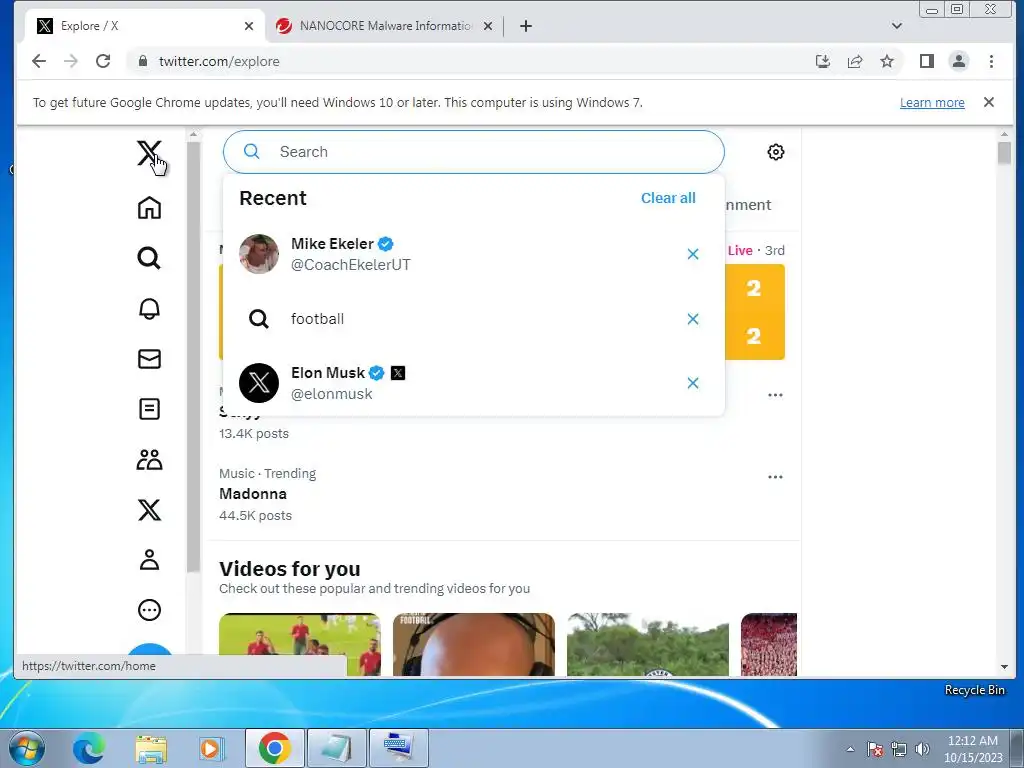This screenshot has height=768, width=1024.
Task: Click the Videos for you heading
Action: coord(289,569)
